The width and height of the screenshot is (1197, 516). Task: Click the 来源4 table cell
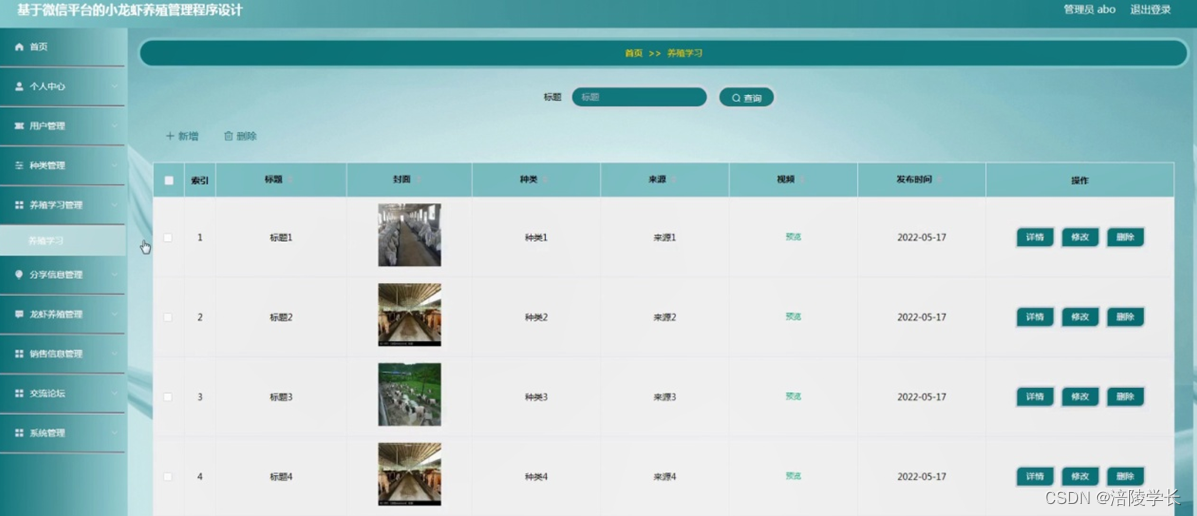[664, 477]
